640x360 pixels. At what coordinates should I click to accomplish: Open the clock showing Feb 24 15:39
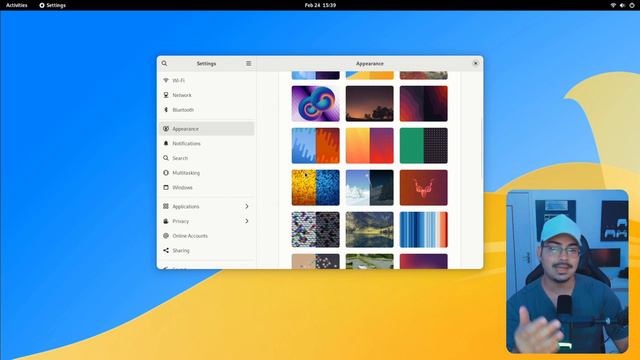click(x=320, y=5)
